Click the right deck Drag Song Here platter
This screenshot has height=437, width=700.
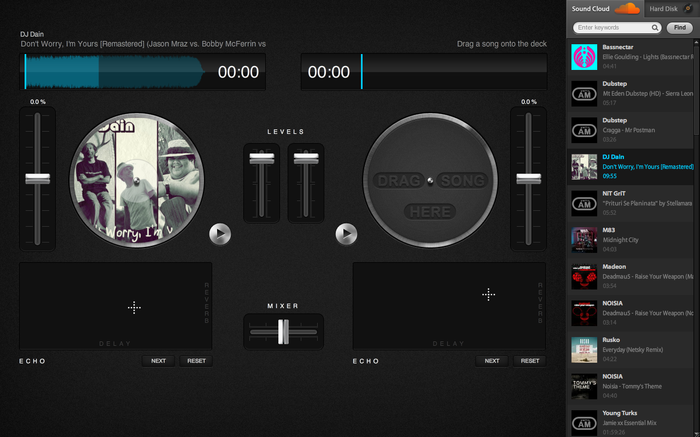[429, 180]
